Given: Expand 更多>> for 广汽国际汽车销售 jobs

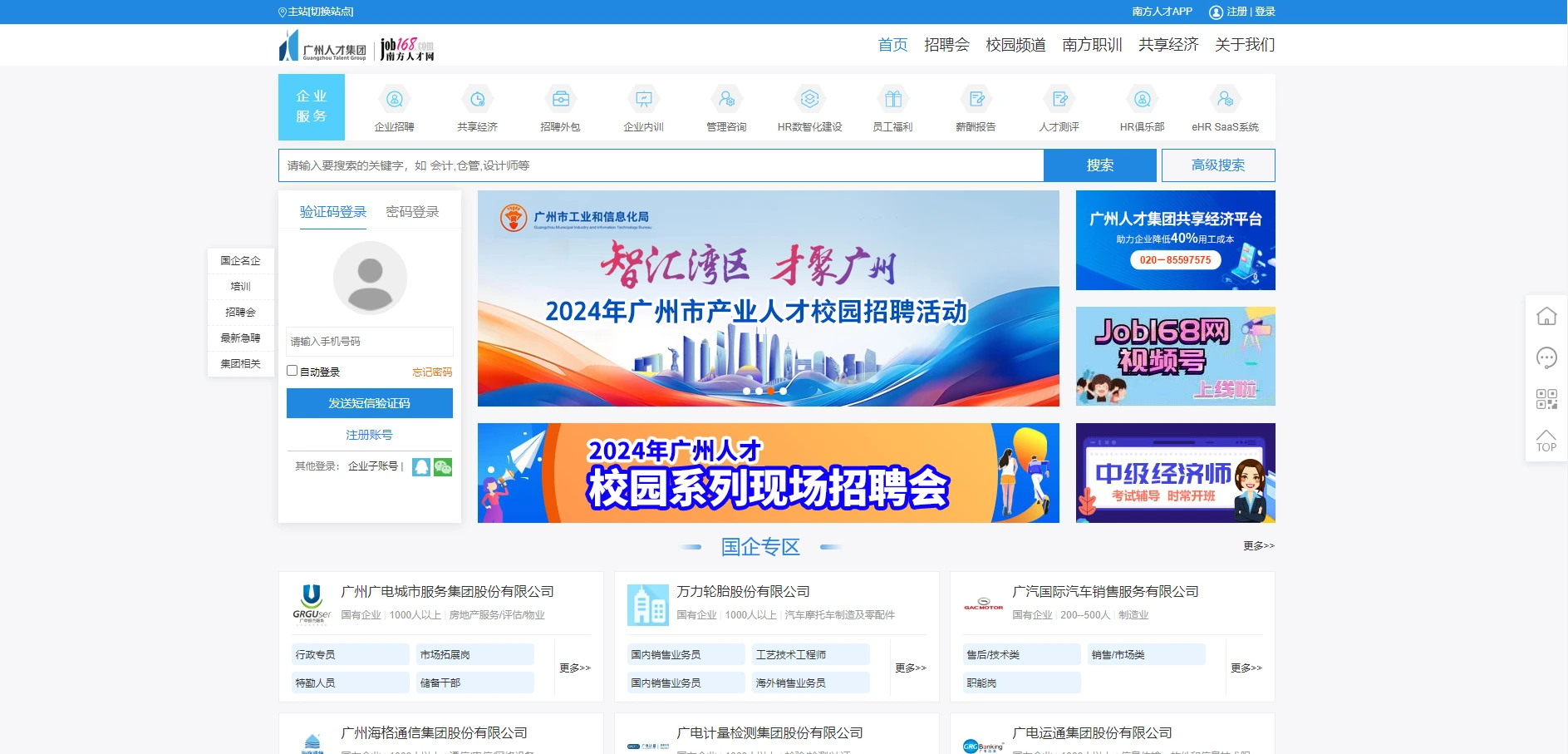Looking at the screenshot, I should point(1246,668).
